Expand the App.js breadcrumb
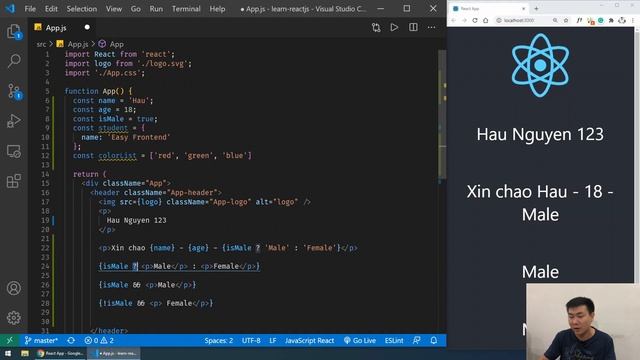The image size is (640, 360). [x=73, y=44]
